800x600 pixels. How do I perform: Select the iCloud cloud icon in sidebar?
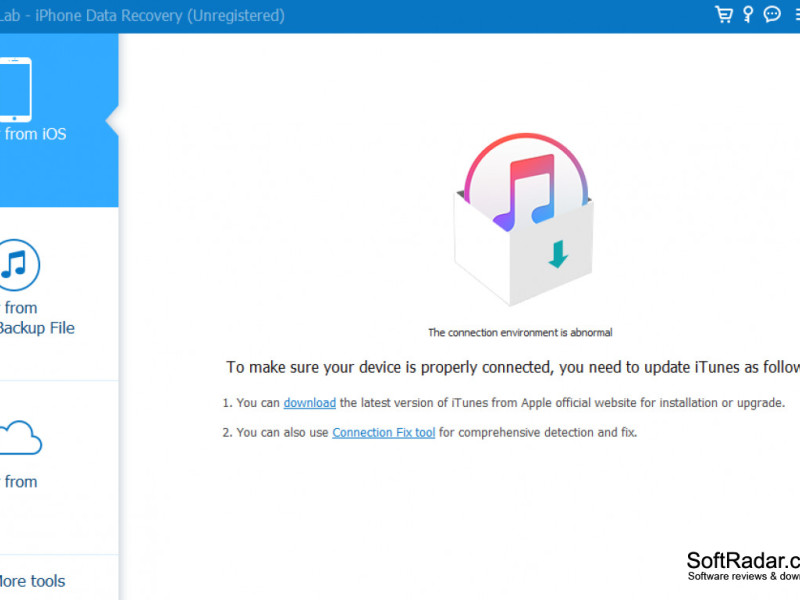(x=20, y=438)
